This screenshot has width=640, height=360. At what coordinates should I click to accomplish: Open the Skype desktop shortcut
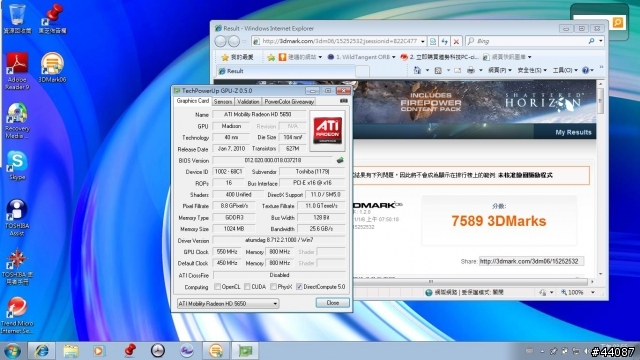tap(17, 165)
